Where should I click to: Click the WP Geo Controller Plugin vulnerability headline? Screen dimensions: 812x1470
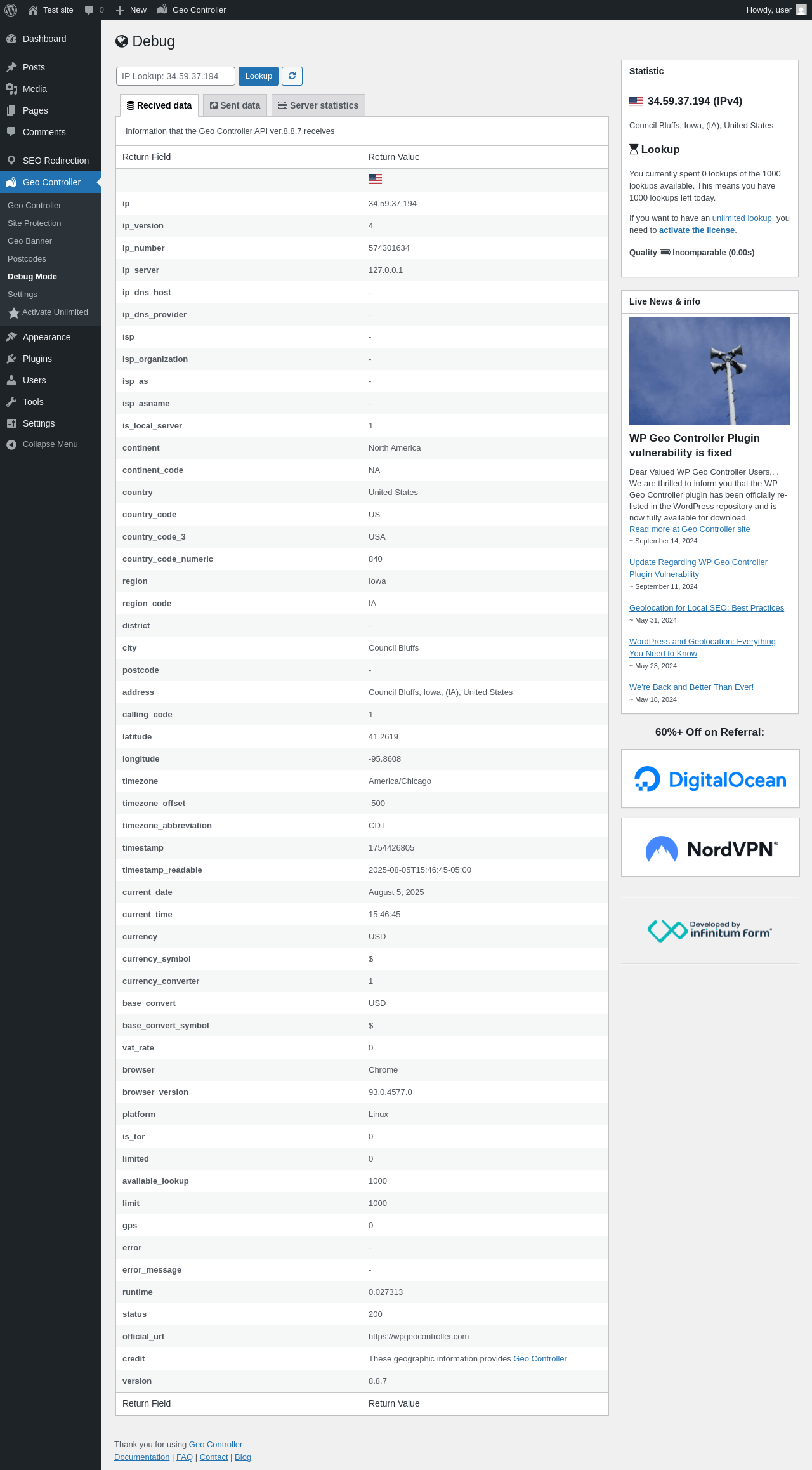click(x=695, y=446)
